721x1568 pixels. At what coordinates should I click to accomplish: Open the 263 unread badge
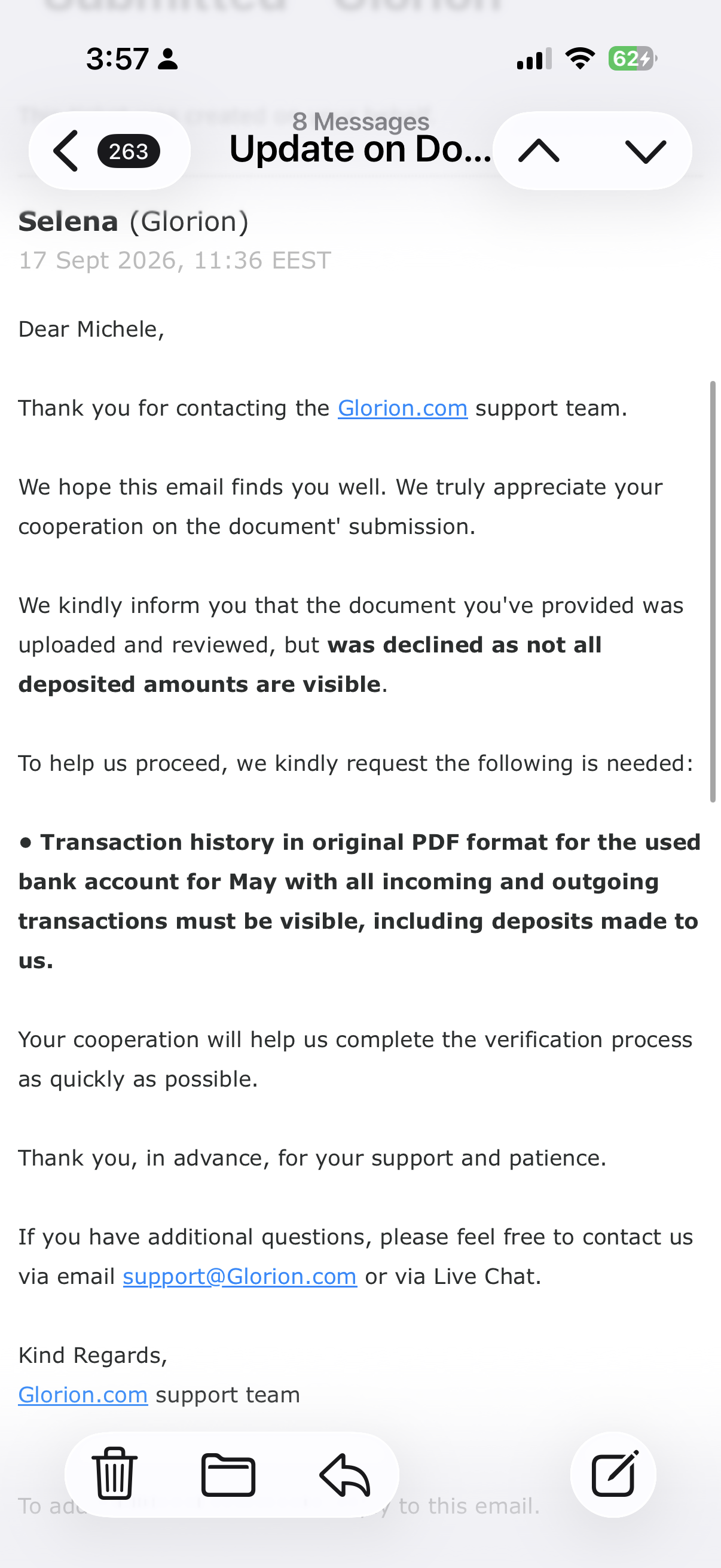point(129,151)
